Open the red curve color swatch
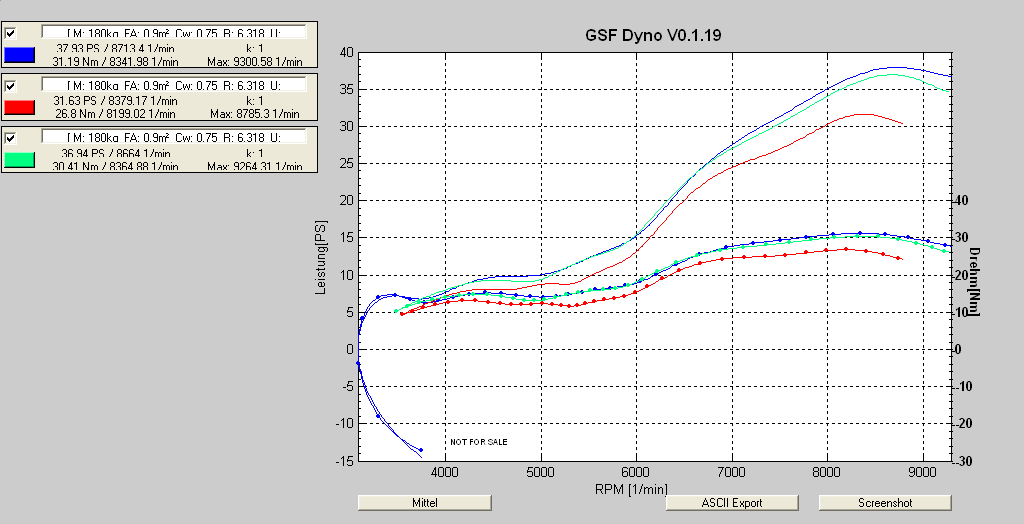Viewport: 1024px width, 524px height. 20,107
